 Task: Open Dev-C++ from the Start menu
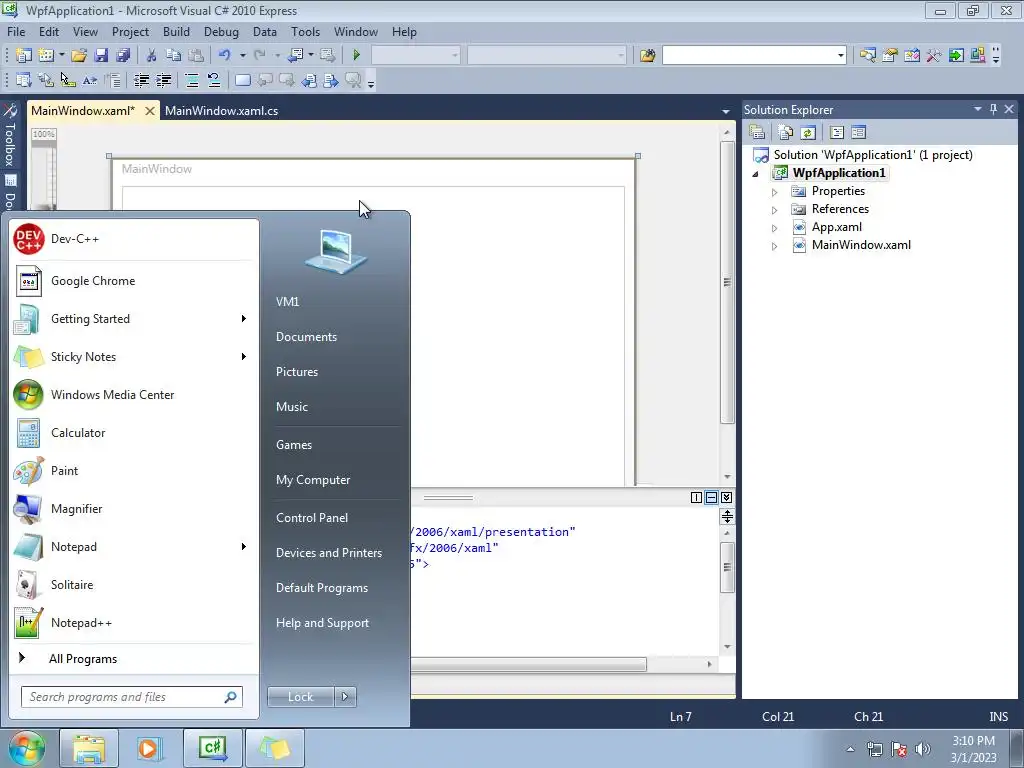[134, 239]
